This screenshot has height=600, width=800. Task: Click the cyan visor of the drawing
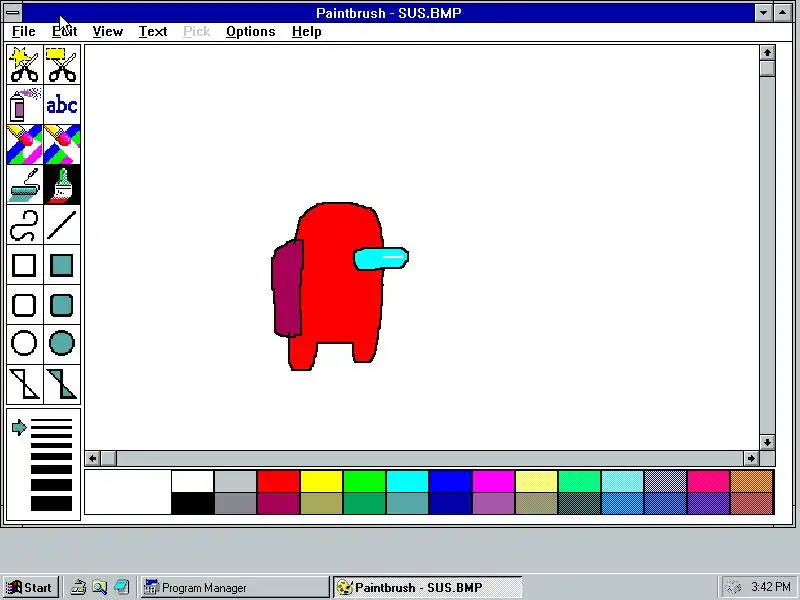(x=381, y=258)
